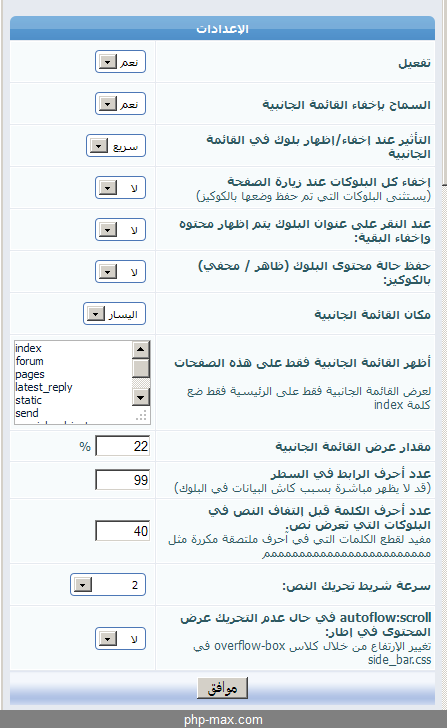
Task: Open the autoflow:scroll dropdown
Action: [120, 639]
